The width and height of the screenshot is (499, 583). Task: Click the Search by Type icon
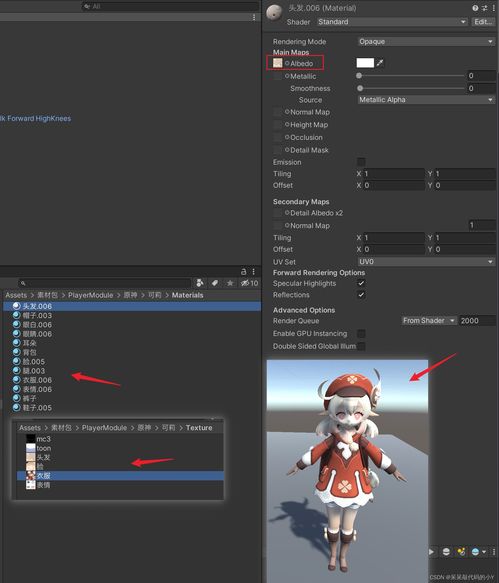(200, 283)
